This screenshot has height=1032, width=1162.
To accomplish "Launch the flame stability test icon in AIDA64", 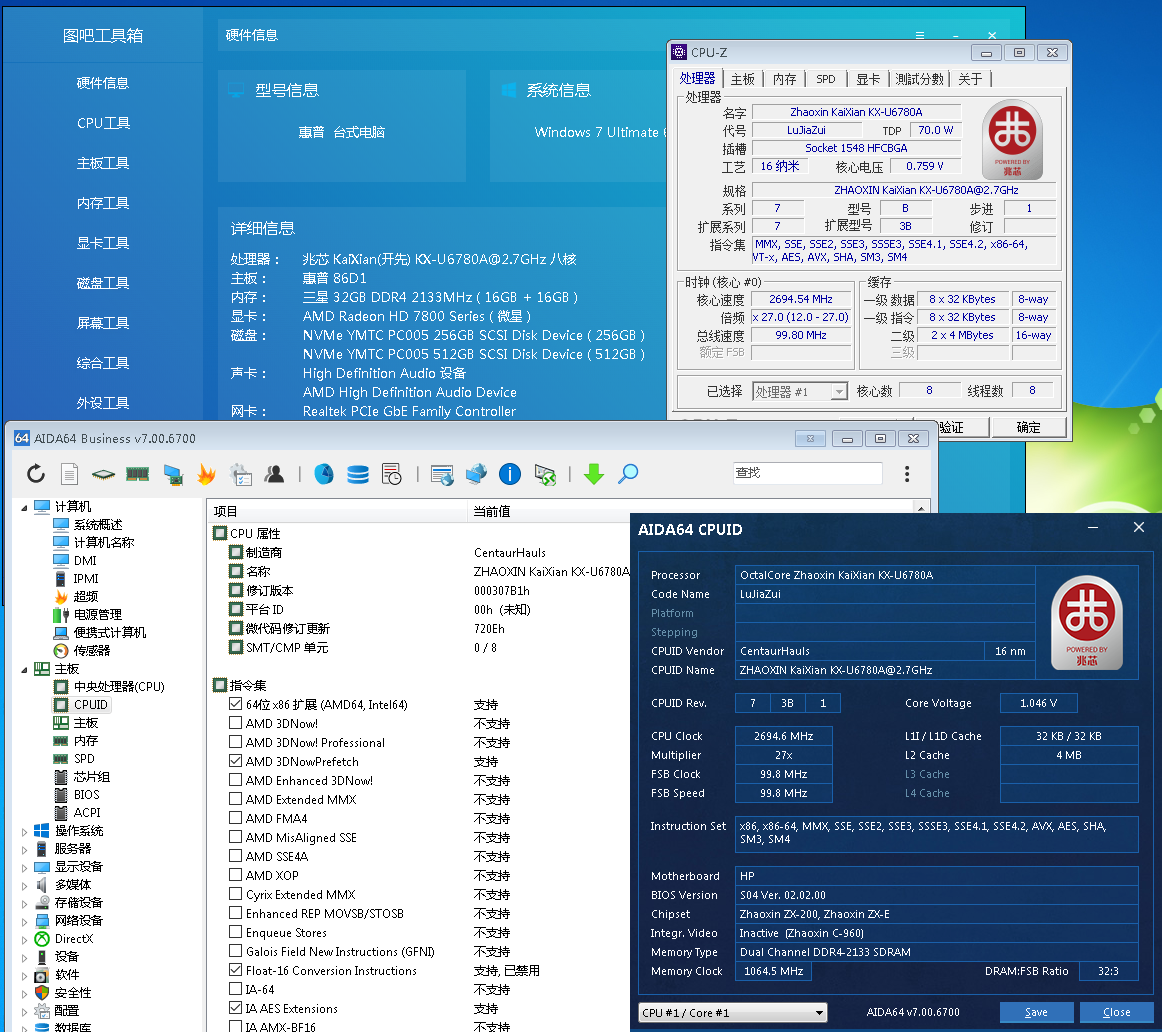I will coord(207,474).
